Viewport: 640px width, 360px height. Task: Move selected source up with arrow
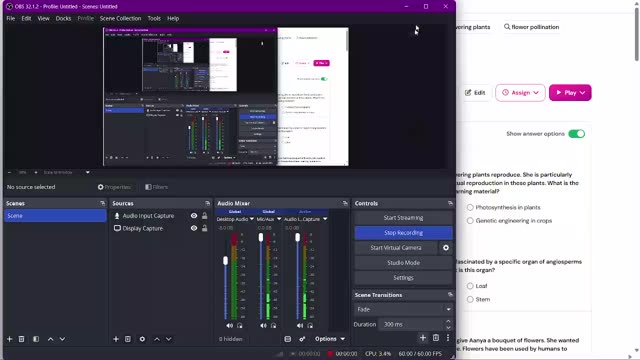click(157, 339)
